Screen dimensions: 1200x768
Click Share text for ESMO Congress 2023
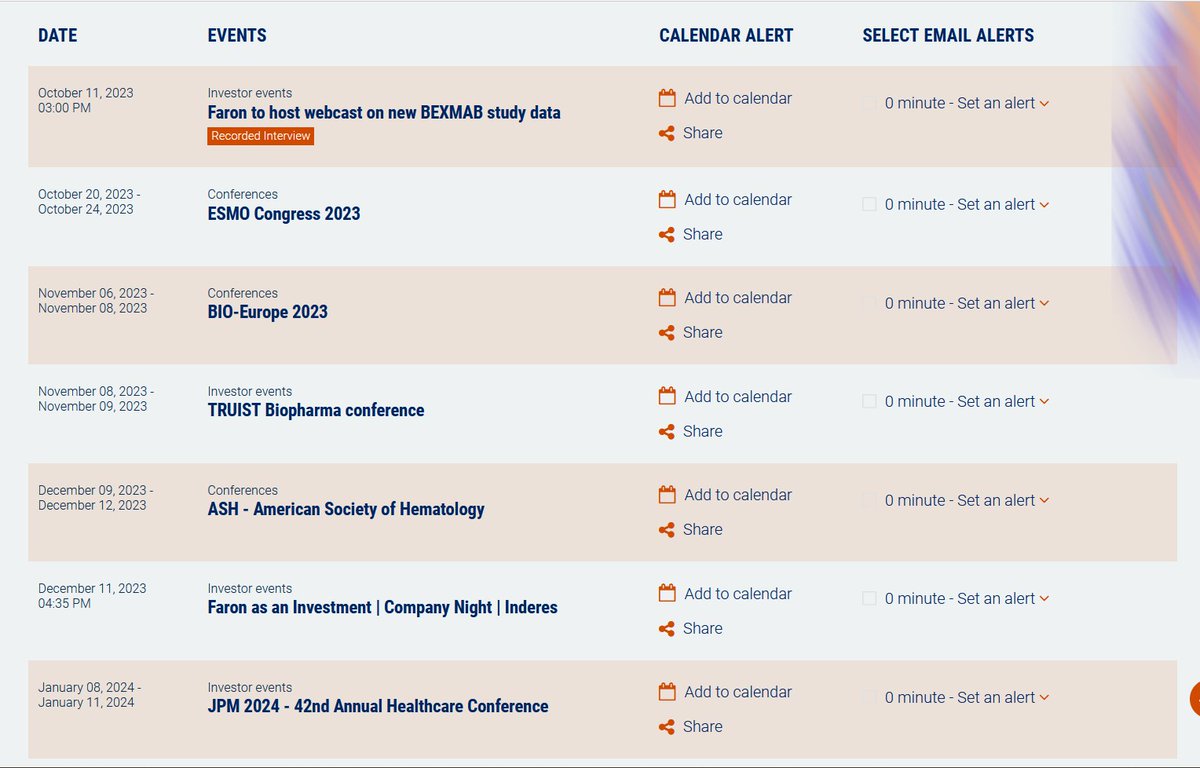(x=703, y=234)
